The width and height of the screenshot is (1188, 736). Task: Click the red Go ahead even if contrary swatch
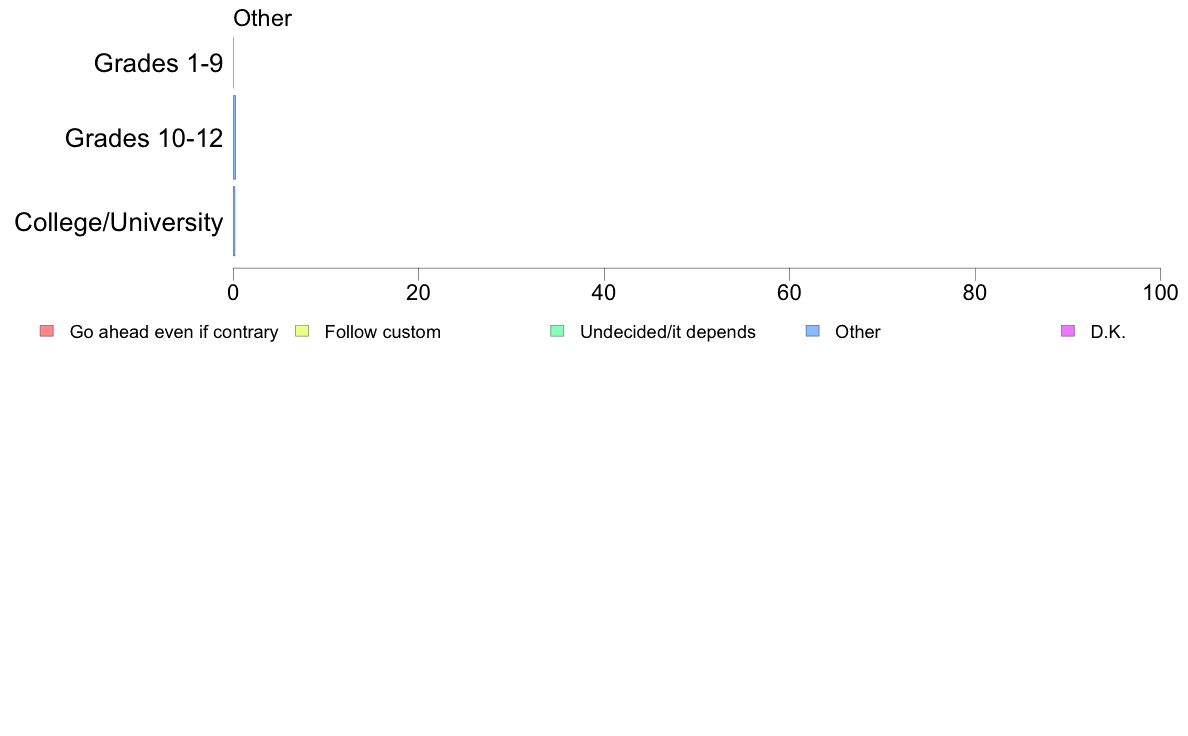[x=47, y=331]
